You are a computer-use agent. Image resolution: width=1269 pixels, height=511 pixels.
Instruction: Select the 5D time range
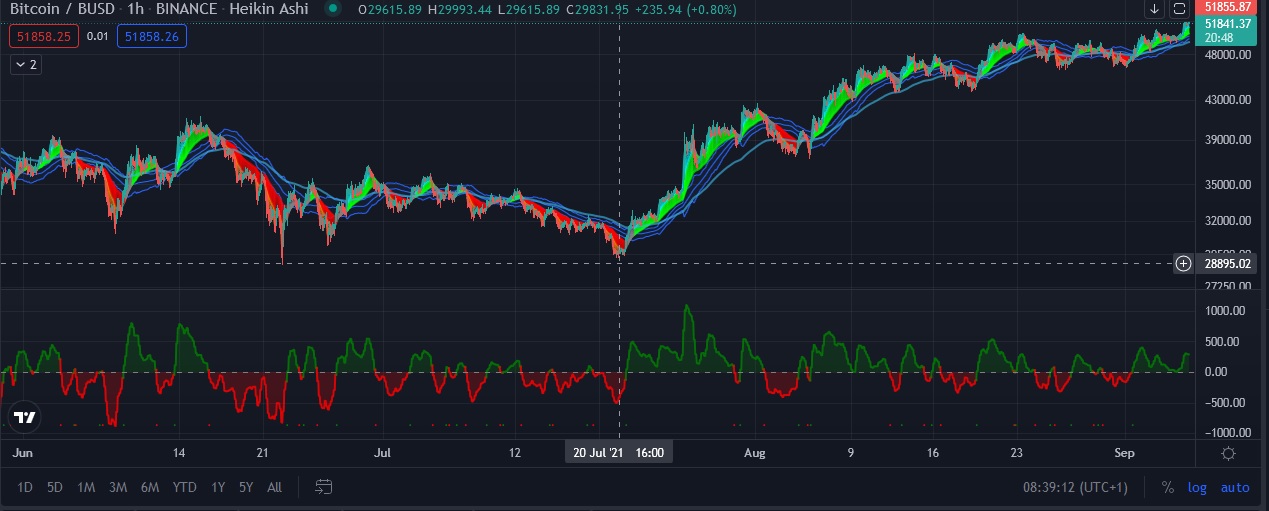coord(55,488)
